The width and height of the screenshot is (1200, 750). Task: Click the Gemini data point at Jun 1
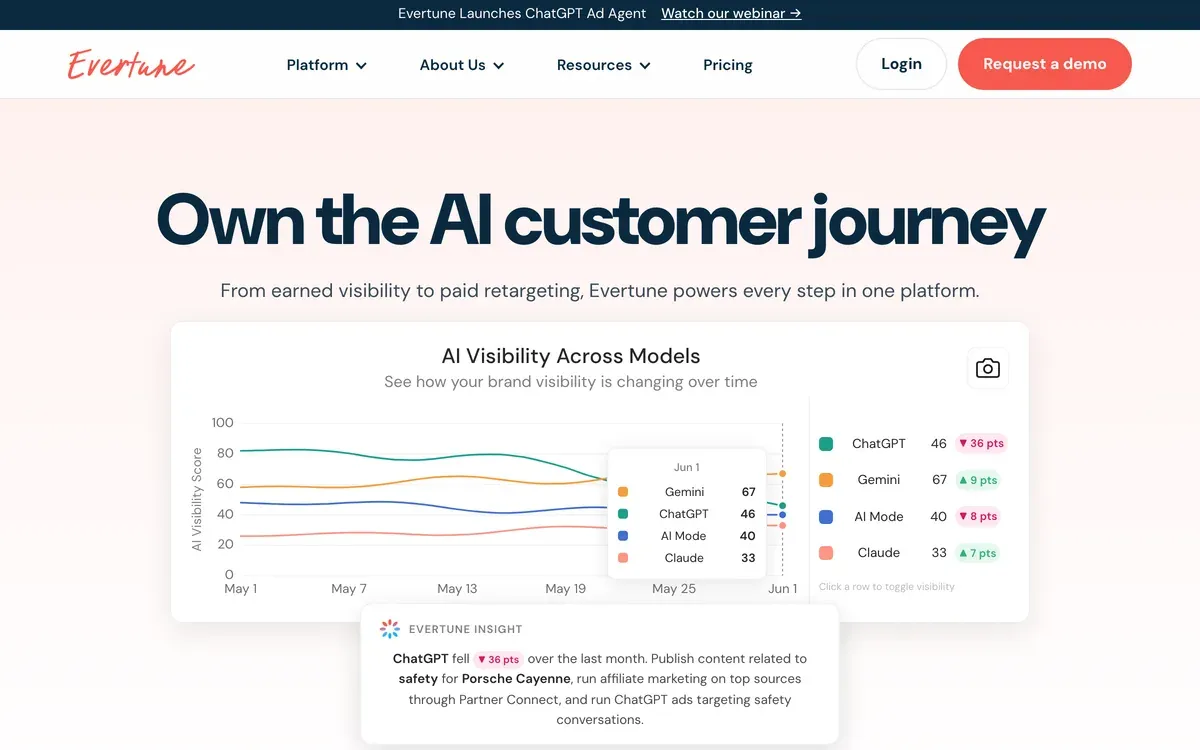click(x=782, y=473)
